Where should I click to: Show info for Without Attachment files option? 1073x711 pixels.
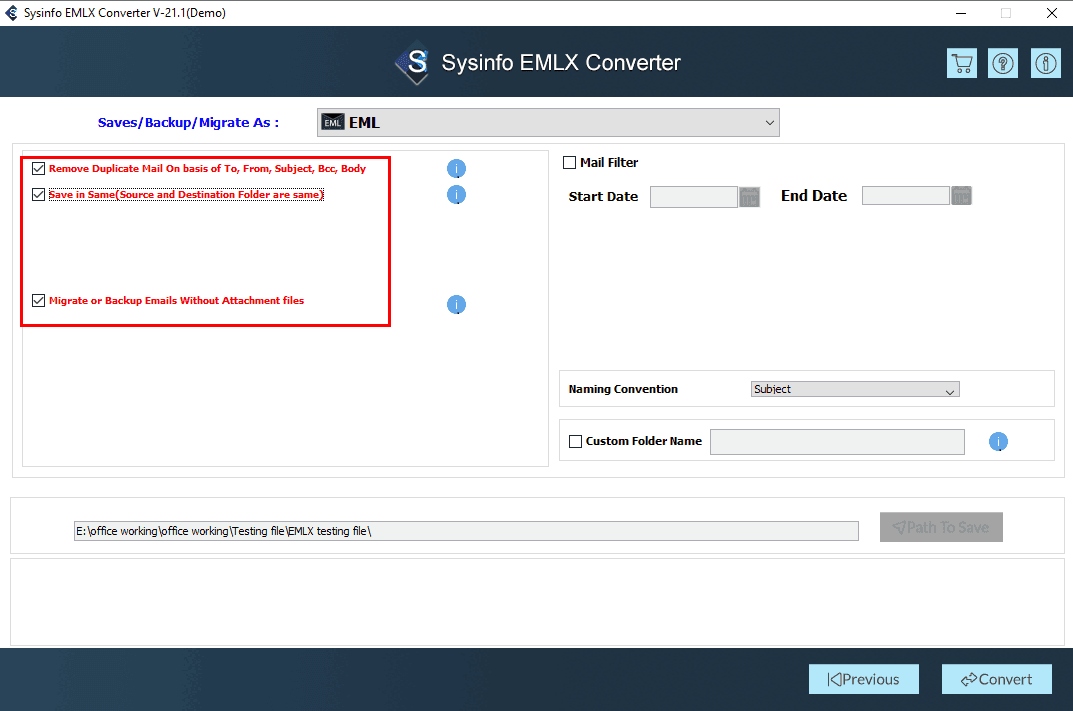[456, 305]
